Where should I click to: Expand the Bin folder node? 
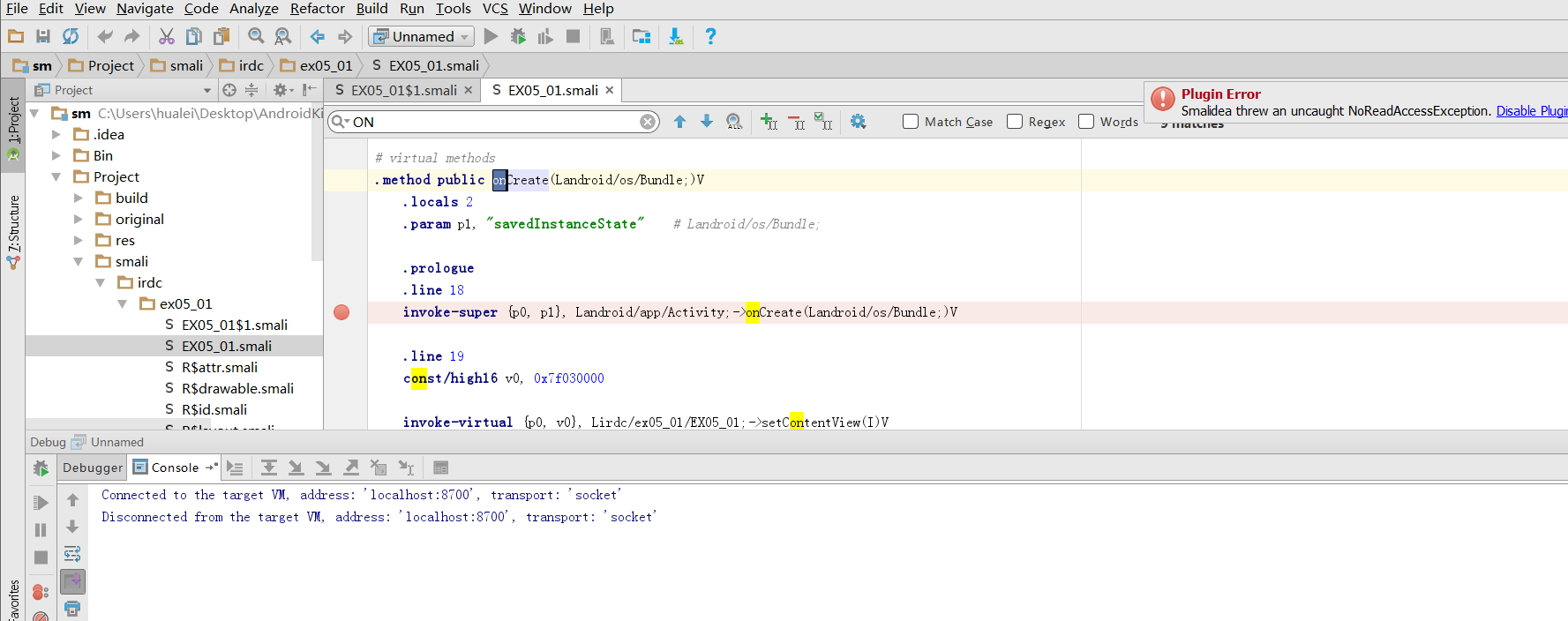click(x=56, y=155)
